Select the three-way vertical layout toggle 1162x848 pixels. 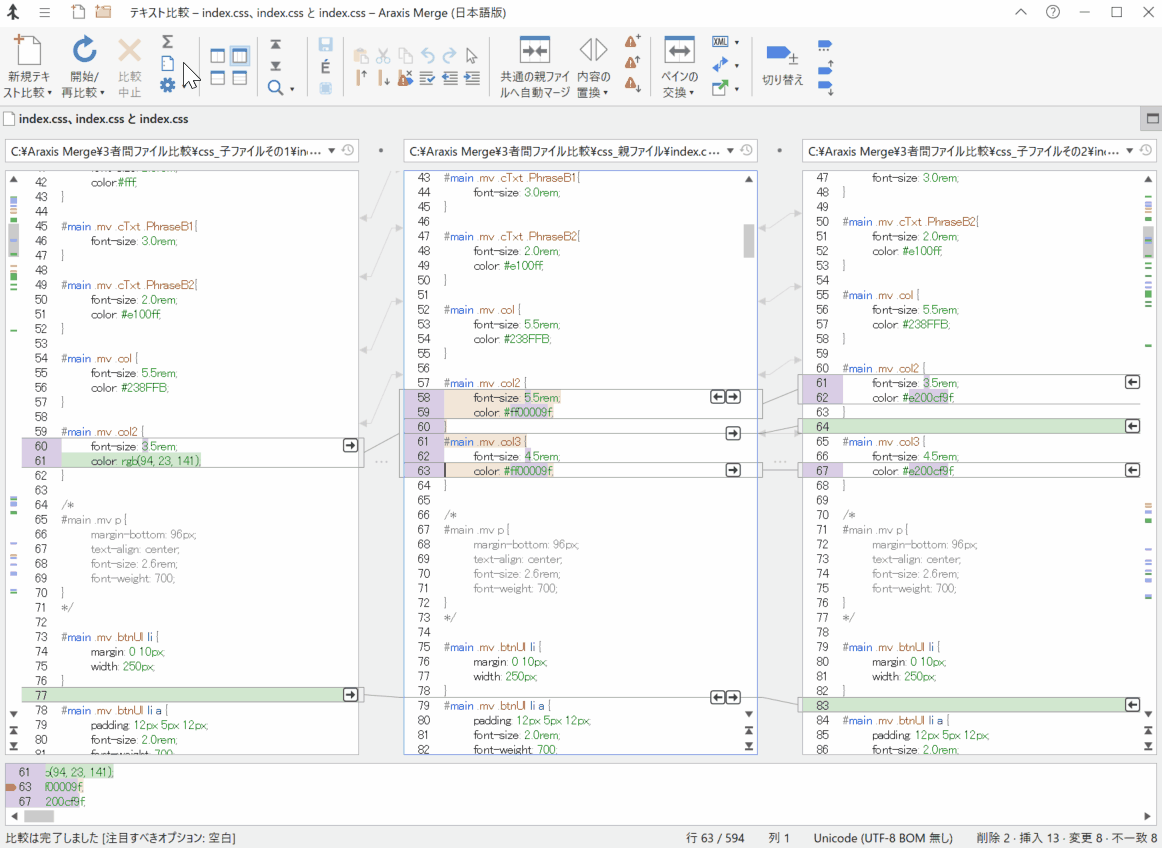tap(239, 56)
